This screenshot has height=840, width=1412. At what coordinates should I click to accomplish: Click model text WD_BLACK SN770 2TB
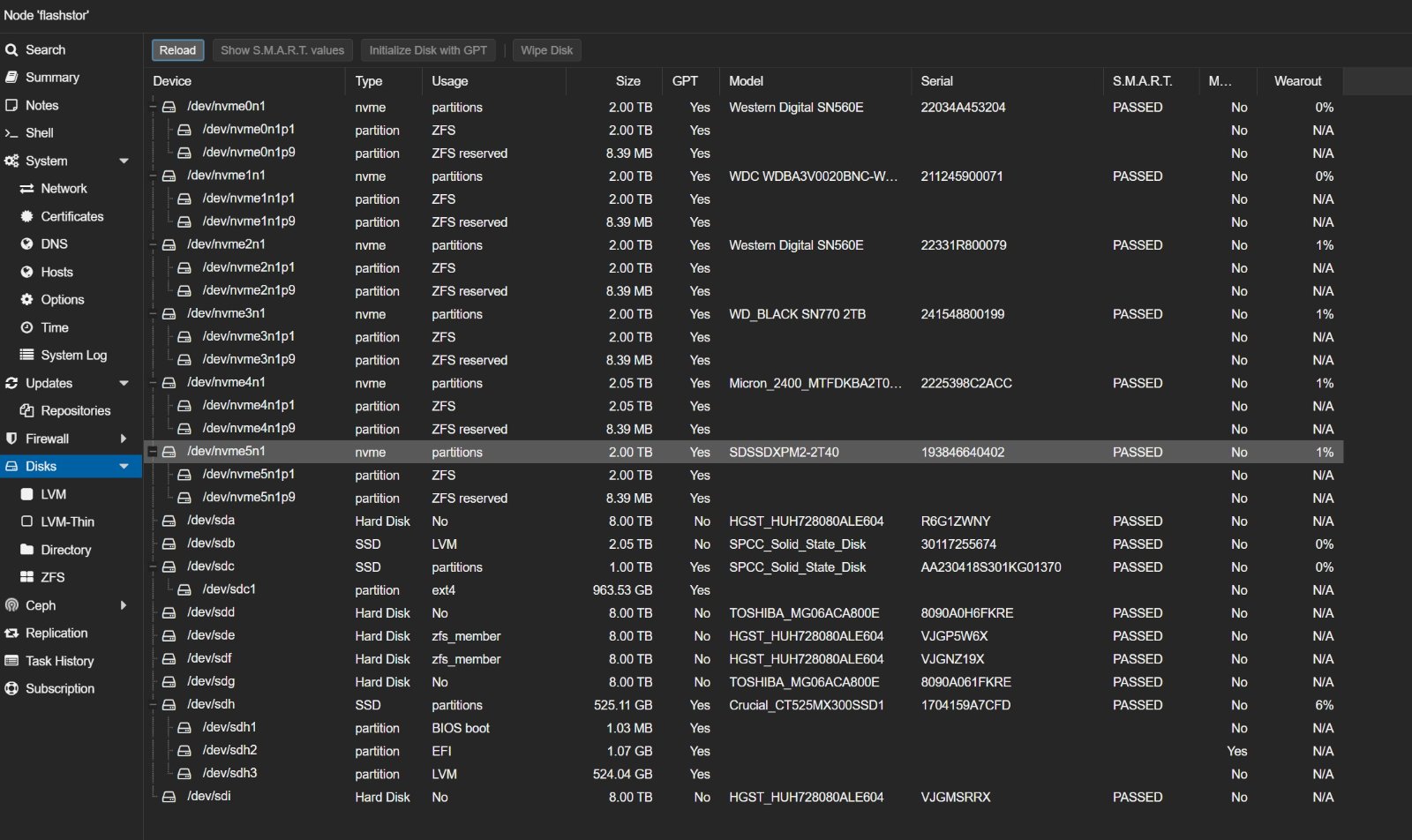pyautogui.click(x=797, y=314)
